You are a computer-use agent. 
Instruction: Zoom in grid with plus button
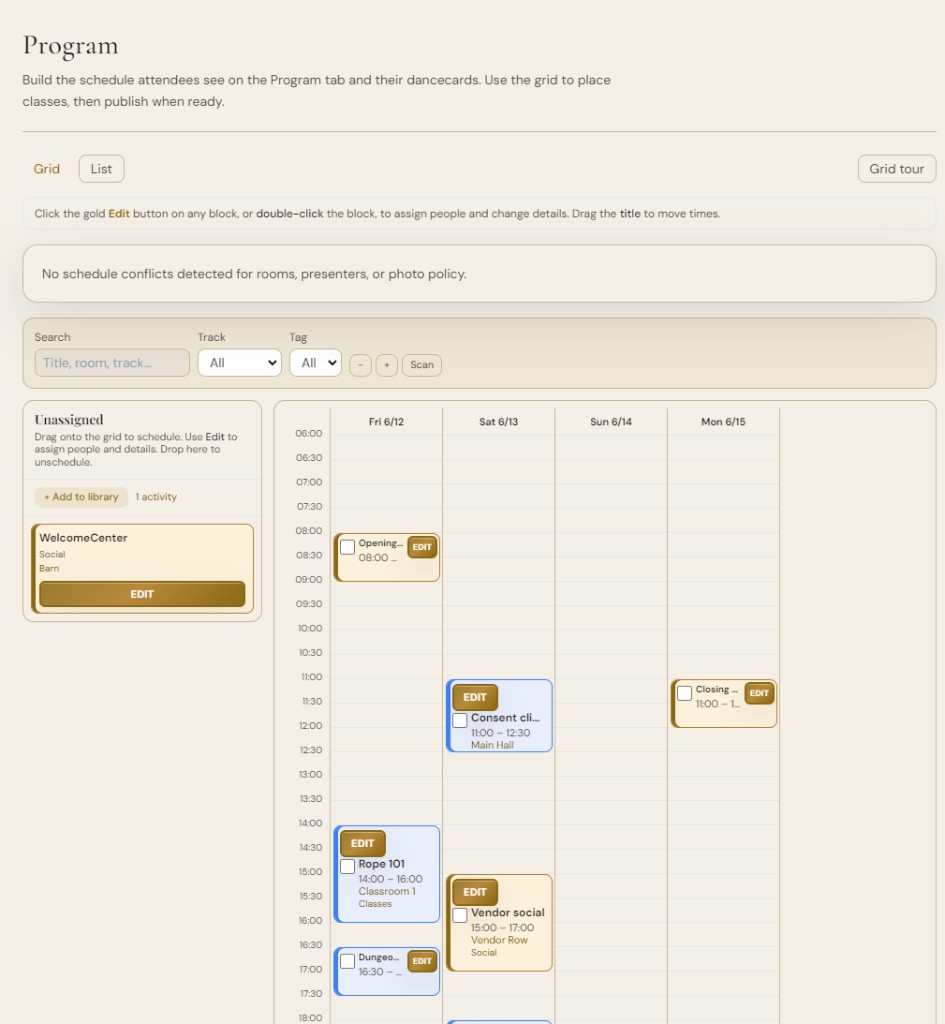tap(387, 364)
